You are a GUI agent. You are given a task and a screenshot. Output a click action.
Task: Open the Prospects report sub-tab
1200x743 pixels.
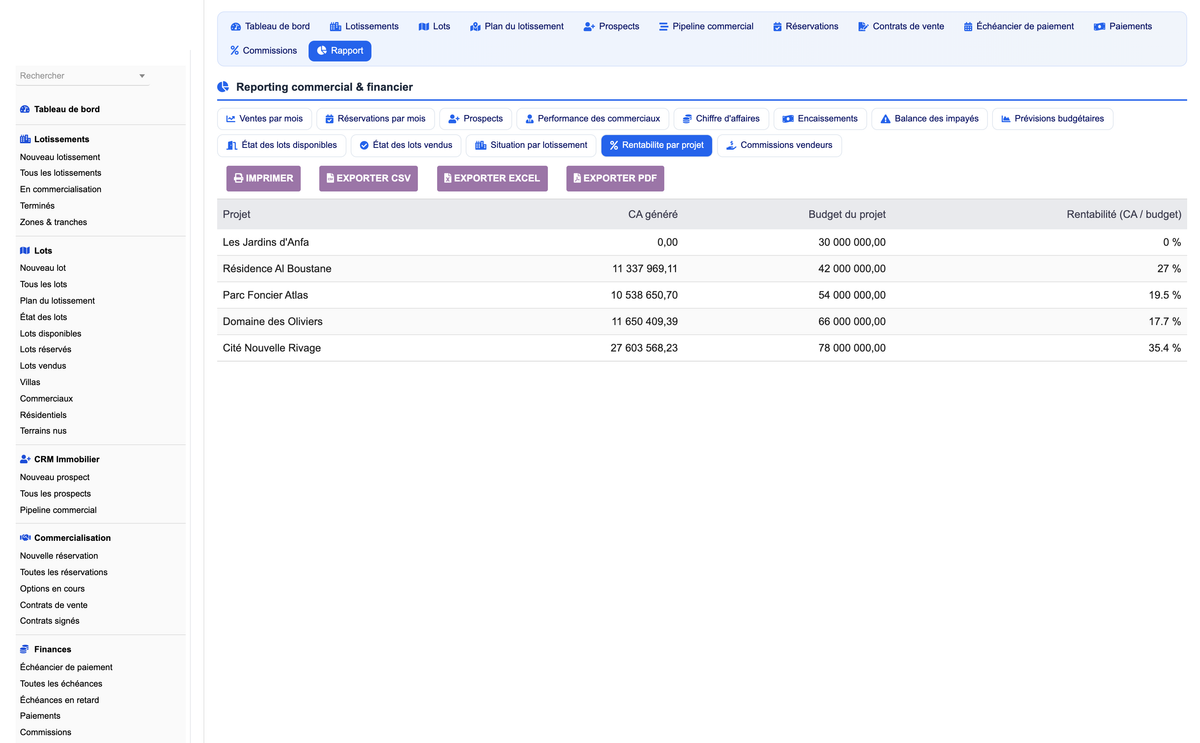476,119
